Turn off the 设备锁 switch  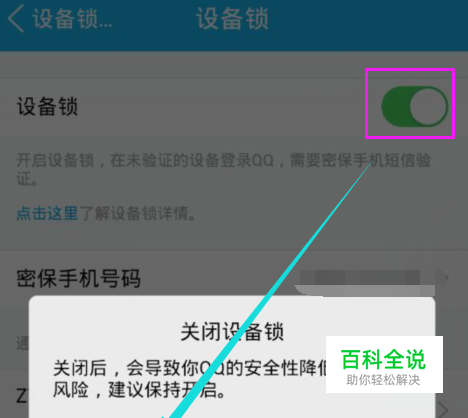[414, 106]
